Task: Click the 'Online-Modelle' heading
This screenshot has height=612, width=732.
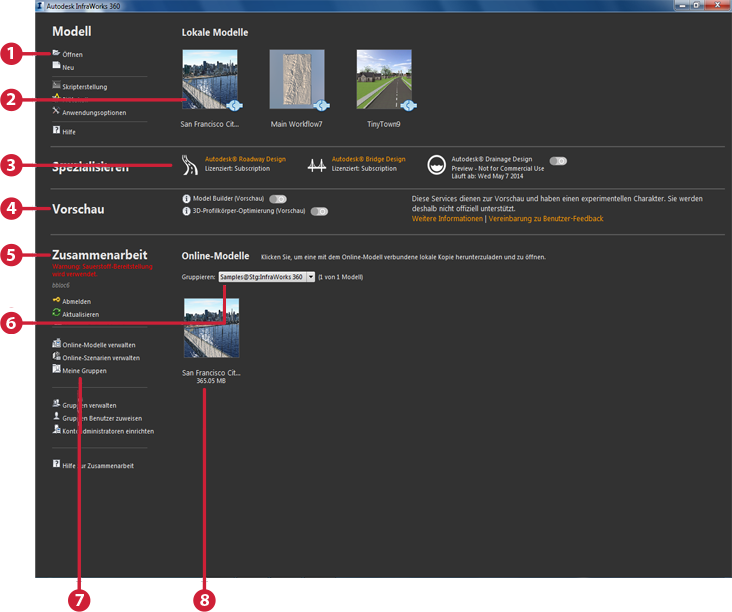Action: pyautogui.click(x=215, y=256)
